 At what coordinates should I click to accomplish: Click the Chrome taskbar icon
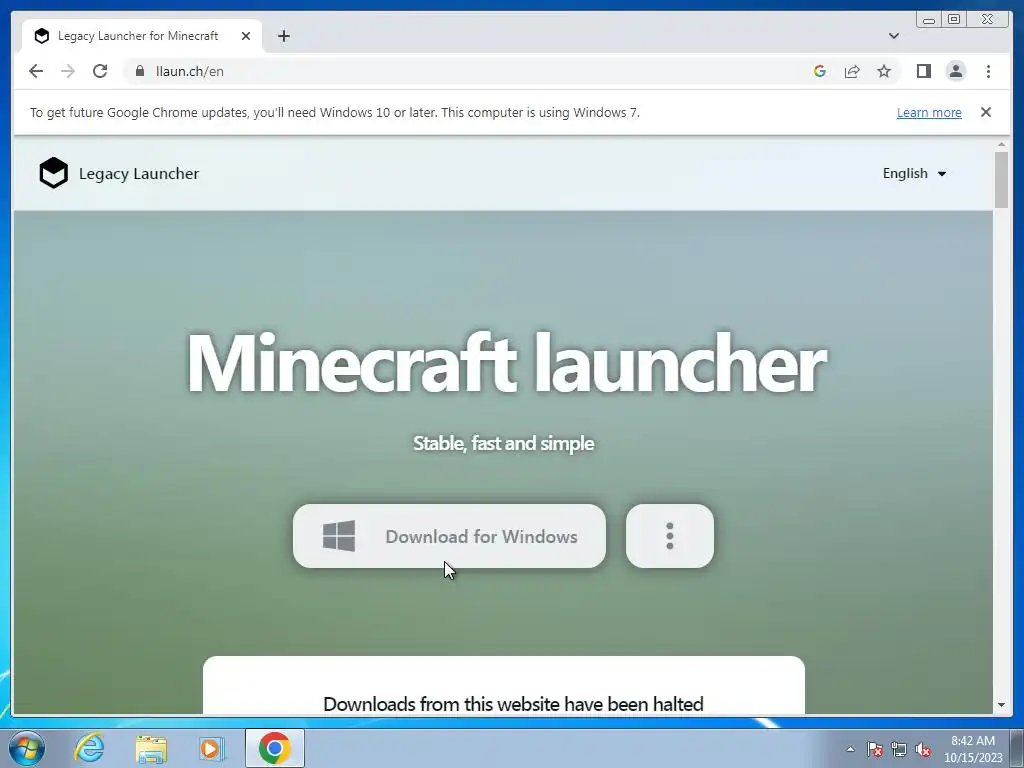pyautogui.click(x=274, y=748)
